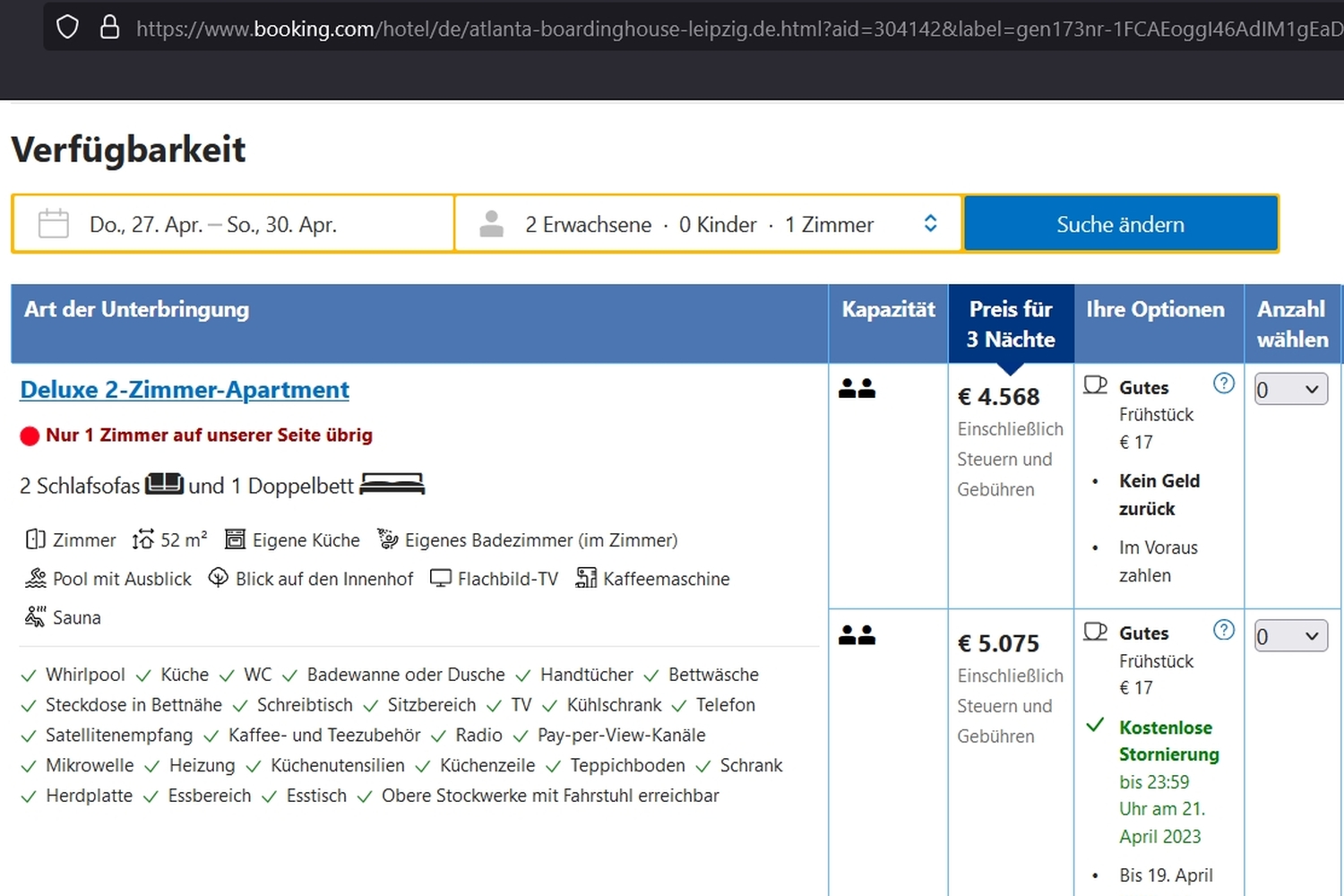Click the Pool mit Ausblick icon
The width and height of the screenshot is (1344, 896).
[36, 578]
